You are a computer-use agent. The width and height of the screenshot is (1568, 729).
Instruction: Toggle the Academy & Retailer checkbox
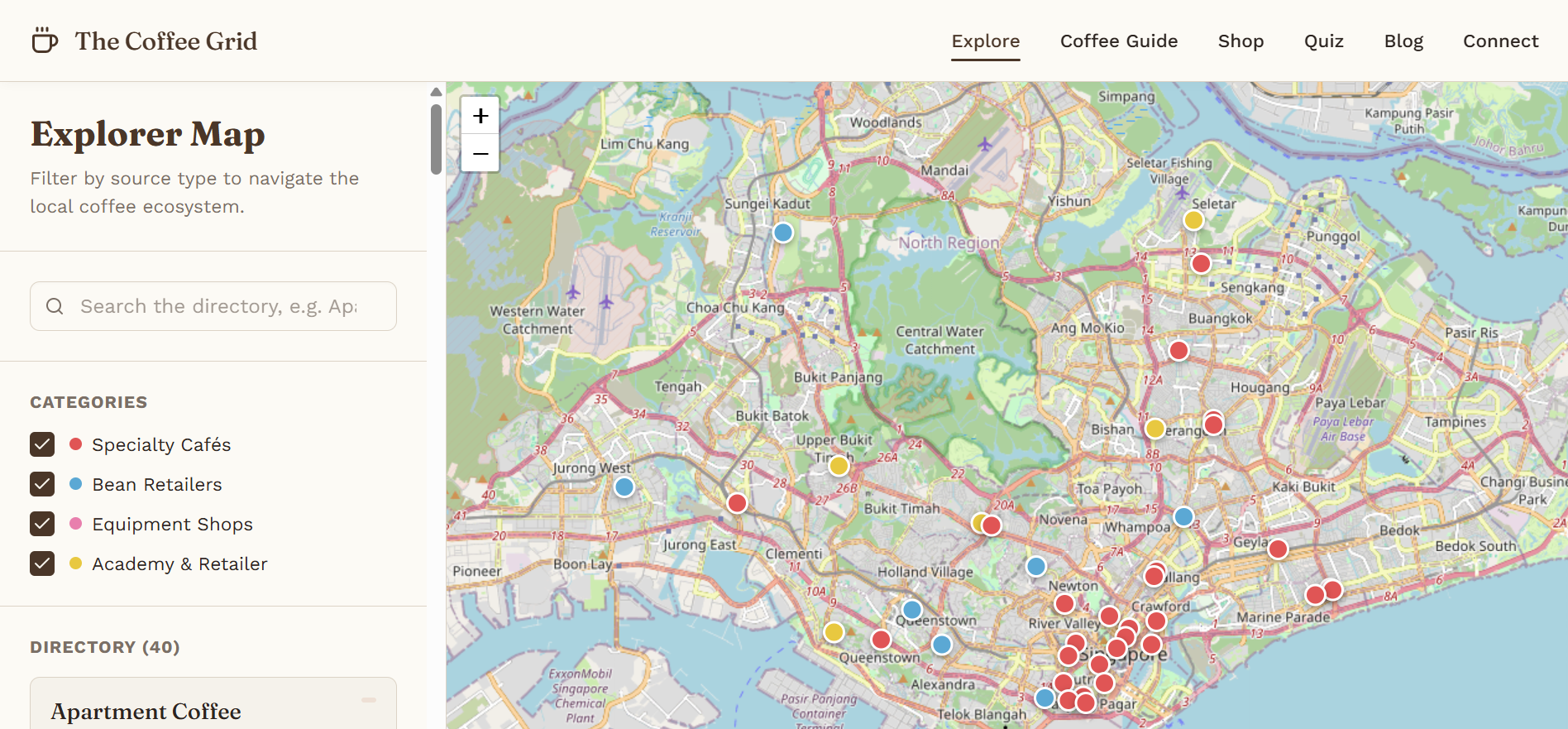pos(42,564)
